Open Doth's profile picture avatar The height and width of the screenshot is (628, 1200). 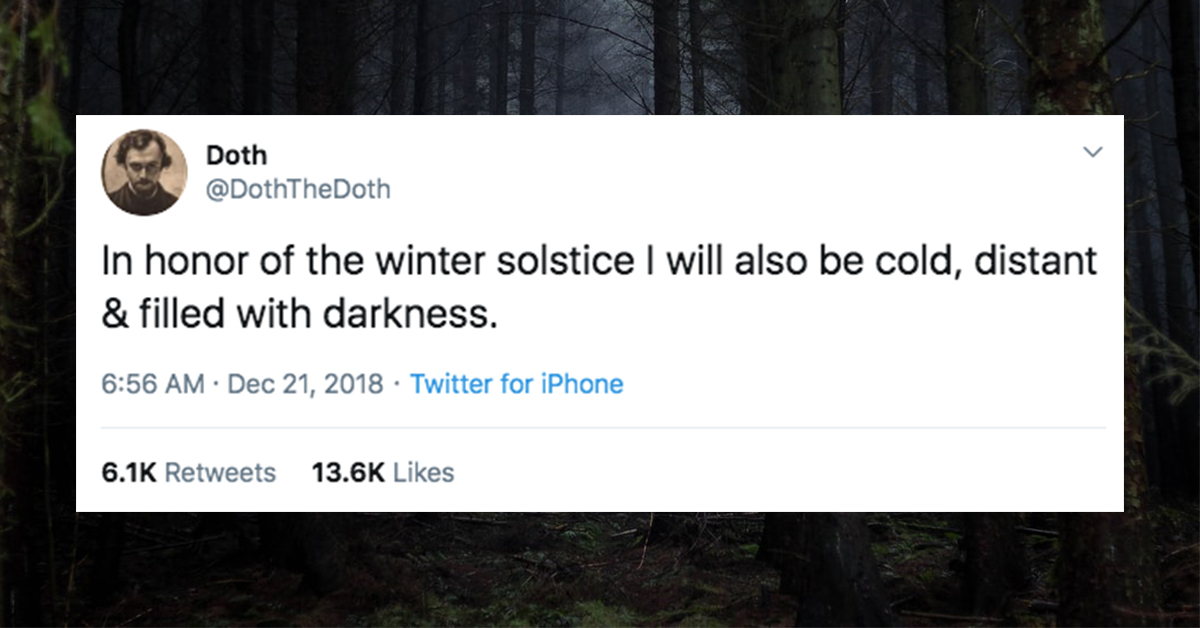coord(144,172)
